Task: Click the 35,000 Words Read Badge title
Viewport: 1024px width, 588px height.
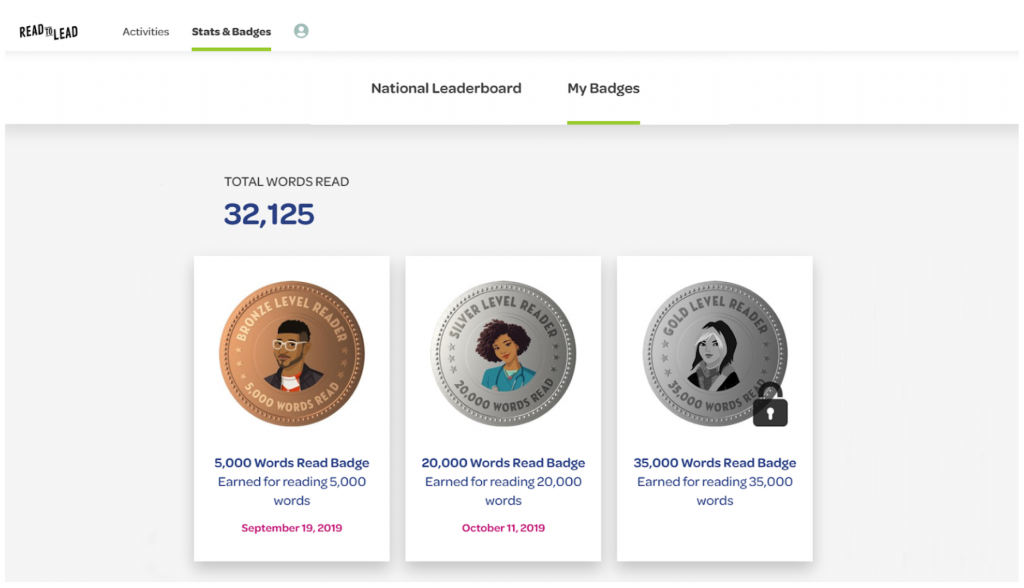Action: click(714, 463)
